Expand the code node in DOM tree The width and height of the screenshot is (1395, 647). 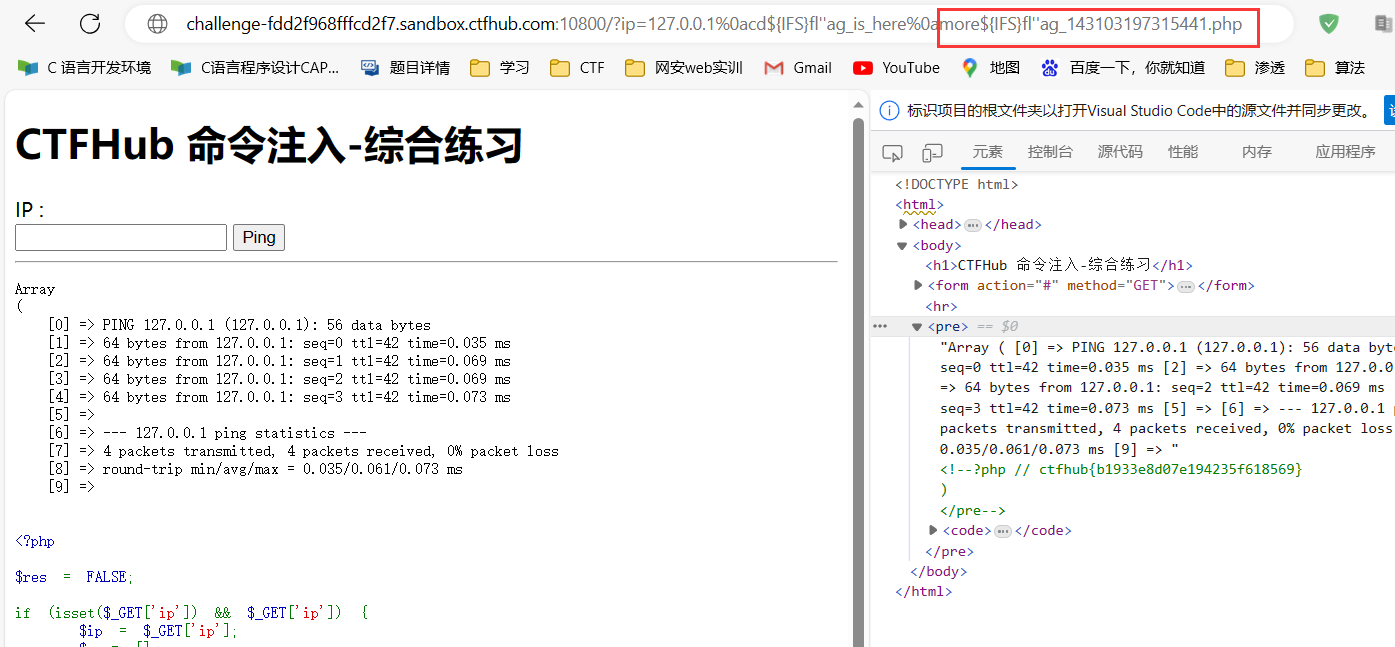934,531
